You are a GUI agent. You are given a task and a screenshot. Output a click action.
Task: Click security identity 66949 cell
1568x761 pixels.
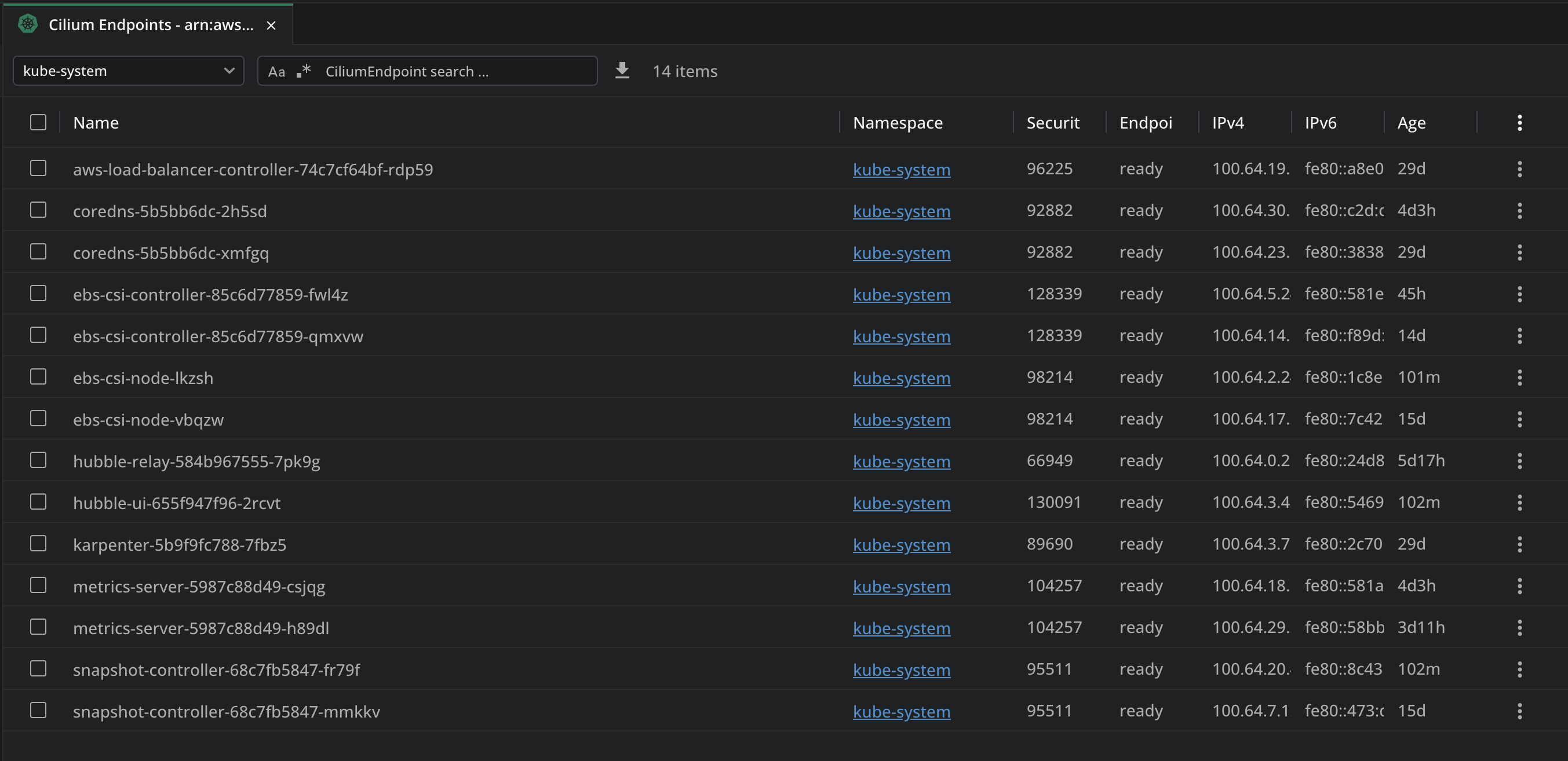1049,460
